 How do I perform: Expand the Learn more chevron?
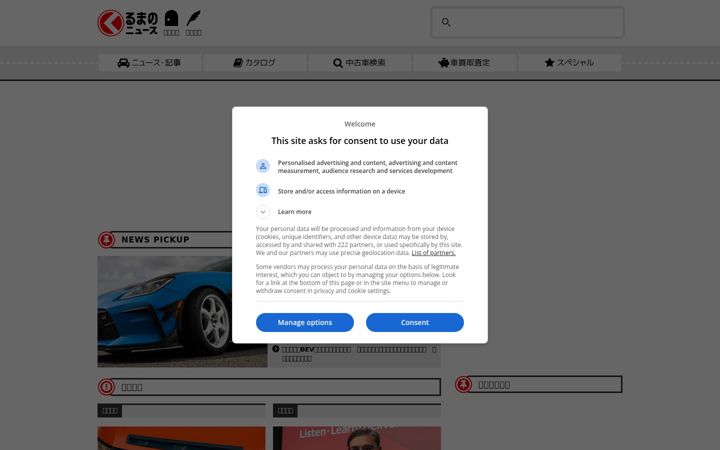coord(263,212)
